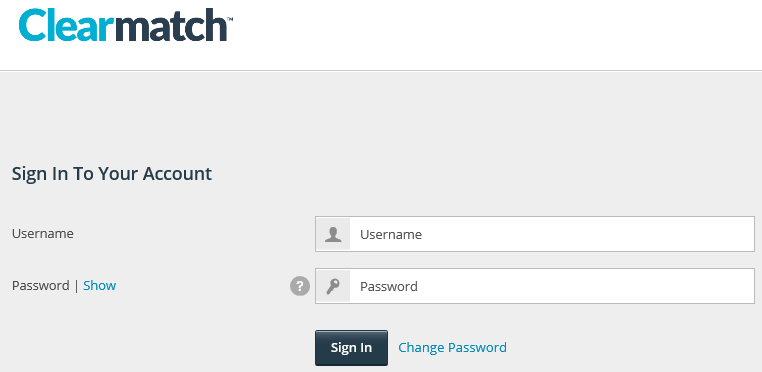
Task: Click the Clearmatch logo
Action: 125,25
